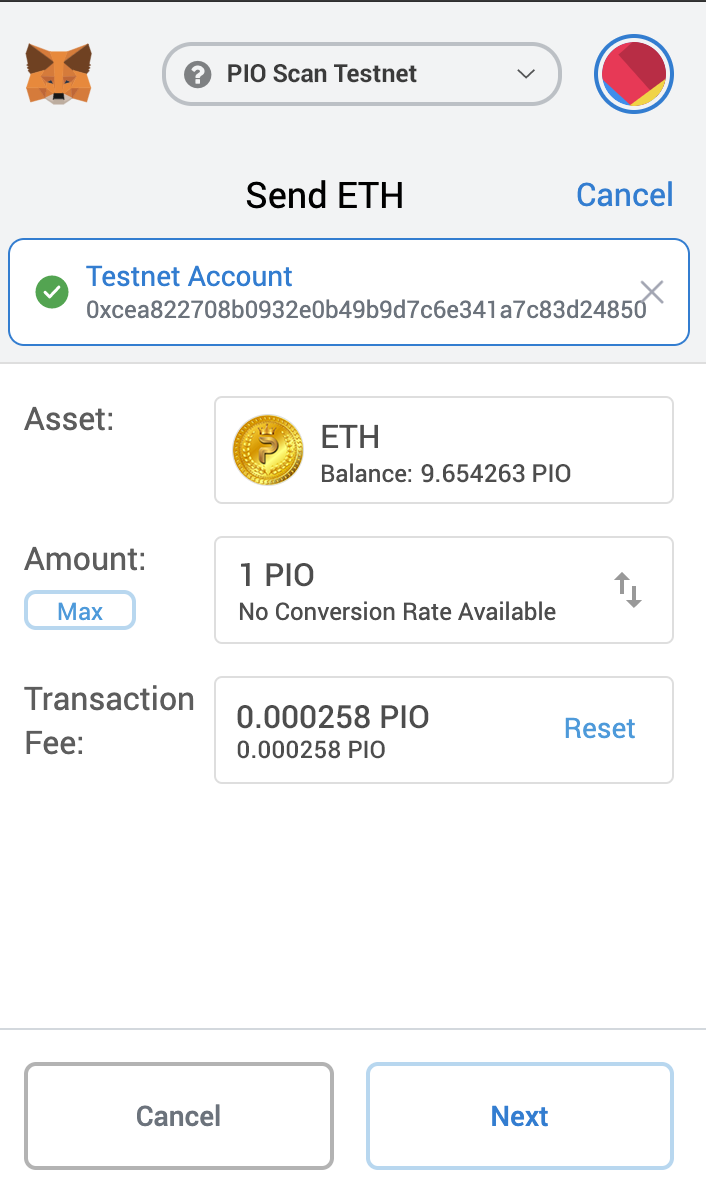Click the question mark network icon

pos(198,74)
